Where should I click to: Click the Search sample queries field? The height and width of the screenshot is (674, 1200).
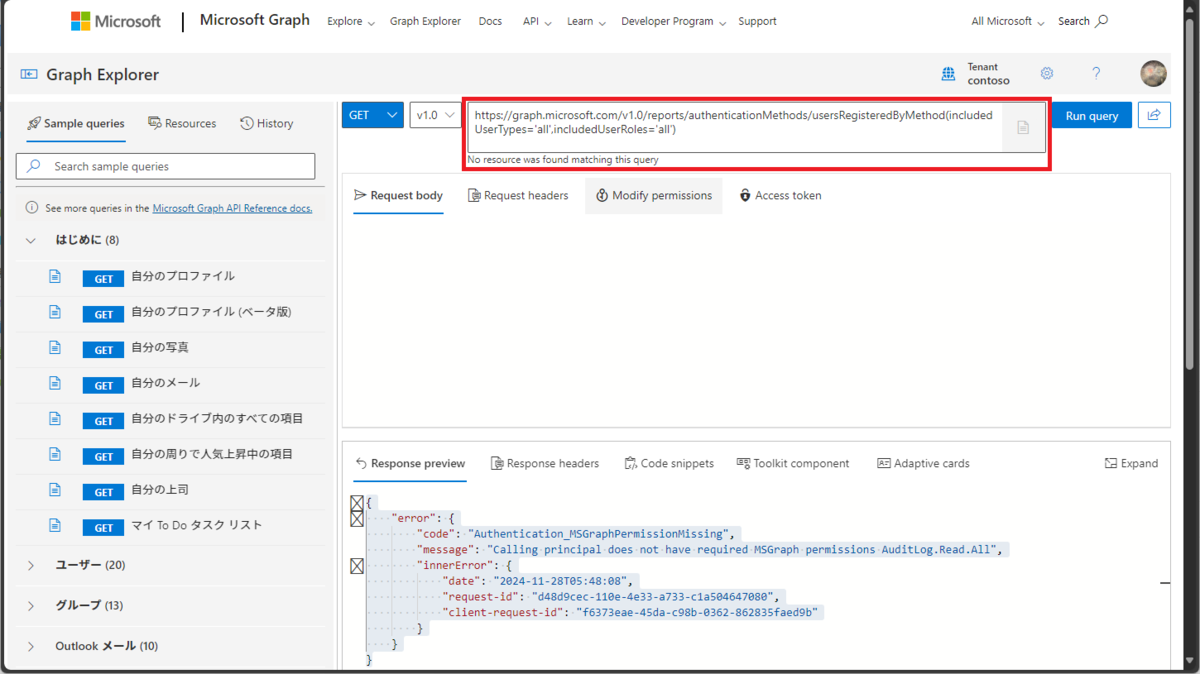point(166,166)
